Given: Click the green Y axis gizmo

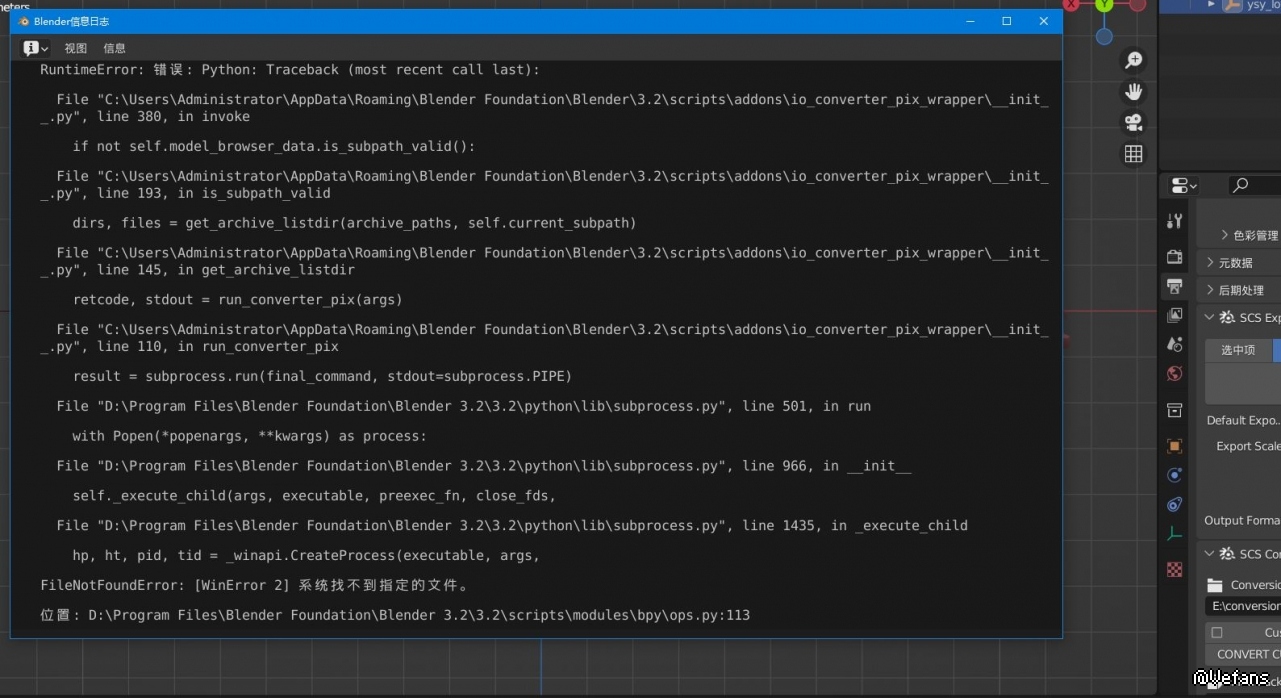Looking at the screenshot, I should (x=1104, y=5).
